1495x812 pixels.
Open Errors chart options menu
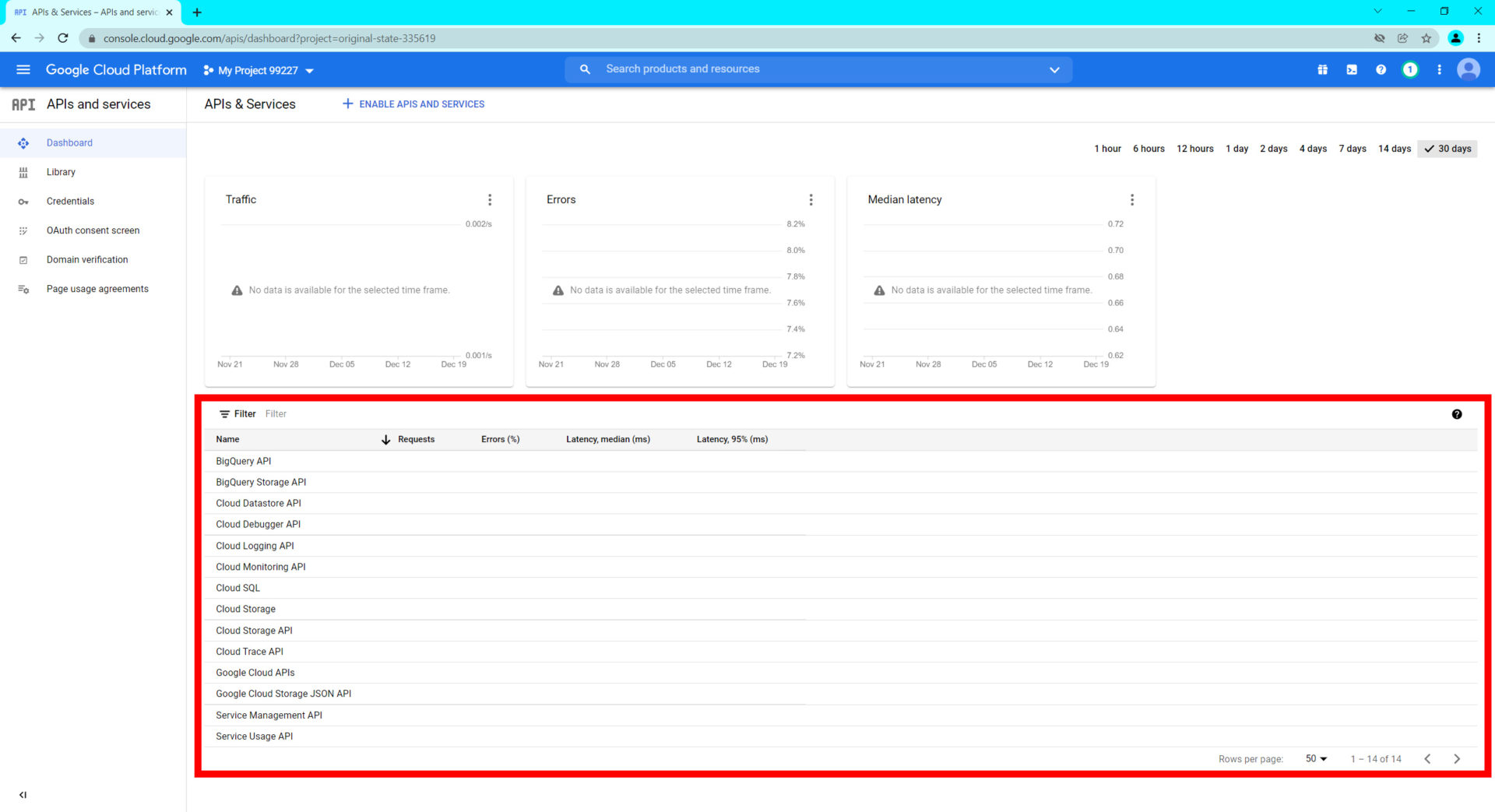click(811, 200)
